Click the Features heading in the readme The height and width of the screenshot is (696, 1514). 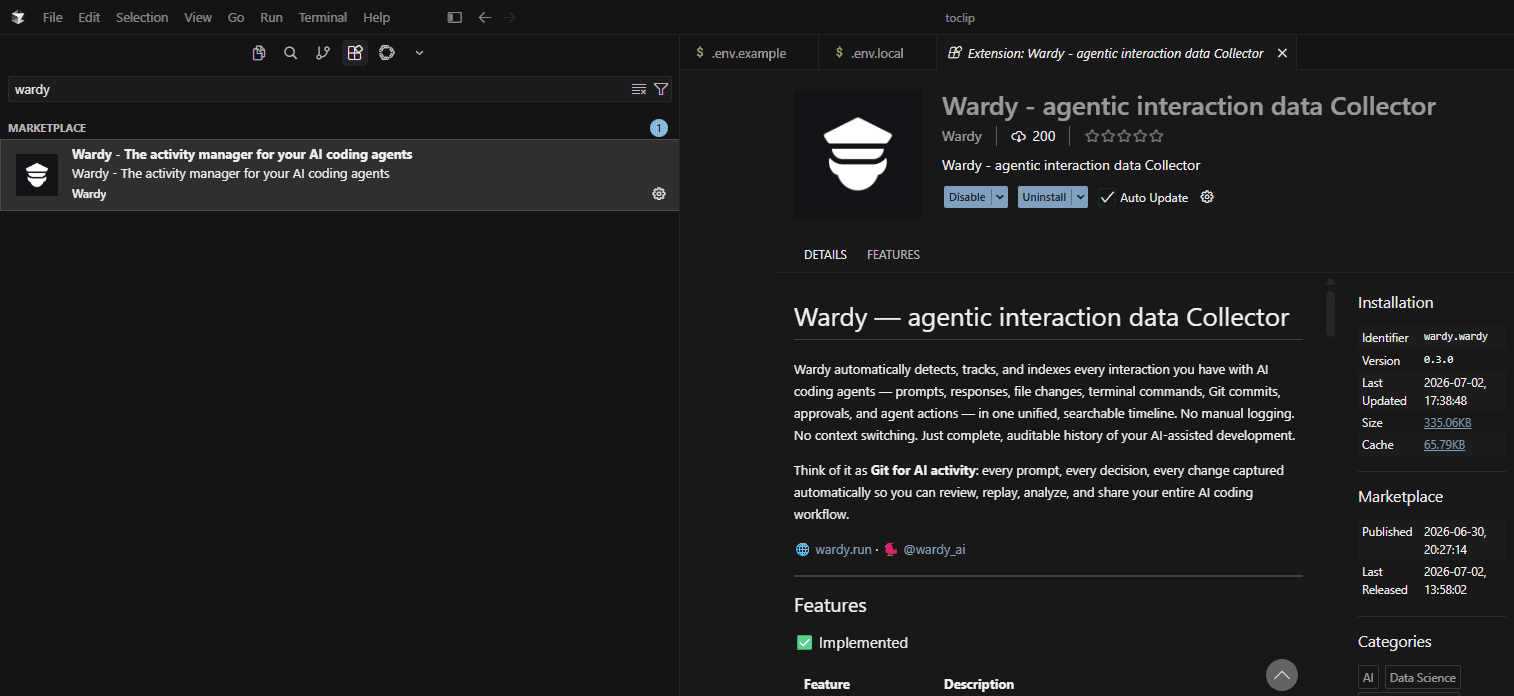pos(830,605)
